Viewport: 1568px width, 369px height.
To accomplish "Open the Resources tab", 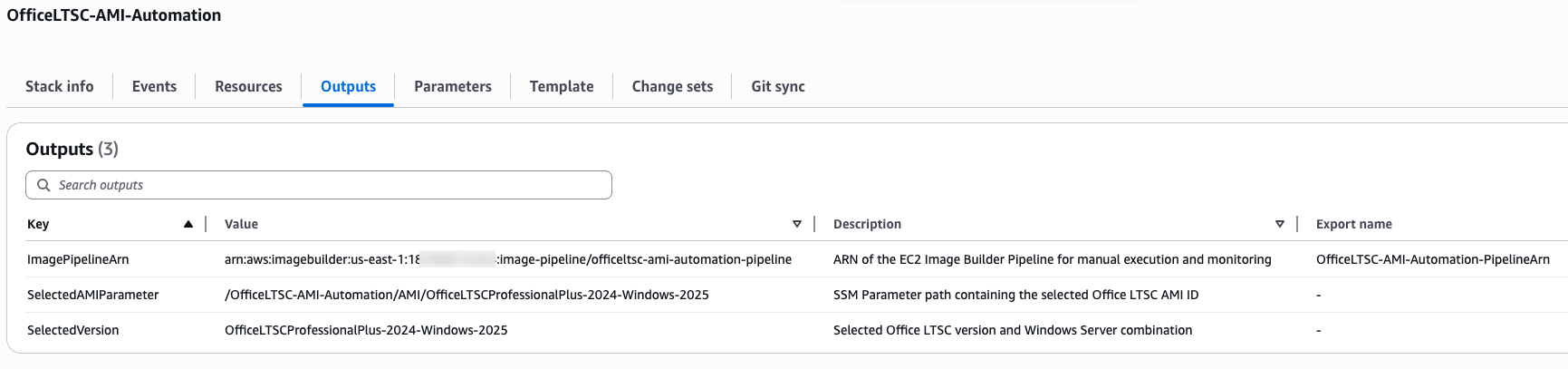I will pyautogui.click(x=248, y=86).
